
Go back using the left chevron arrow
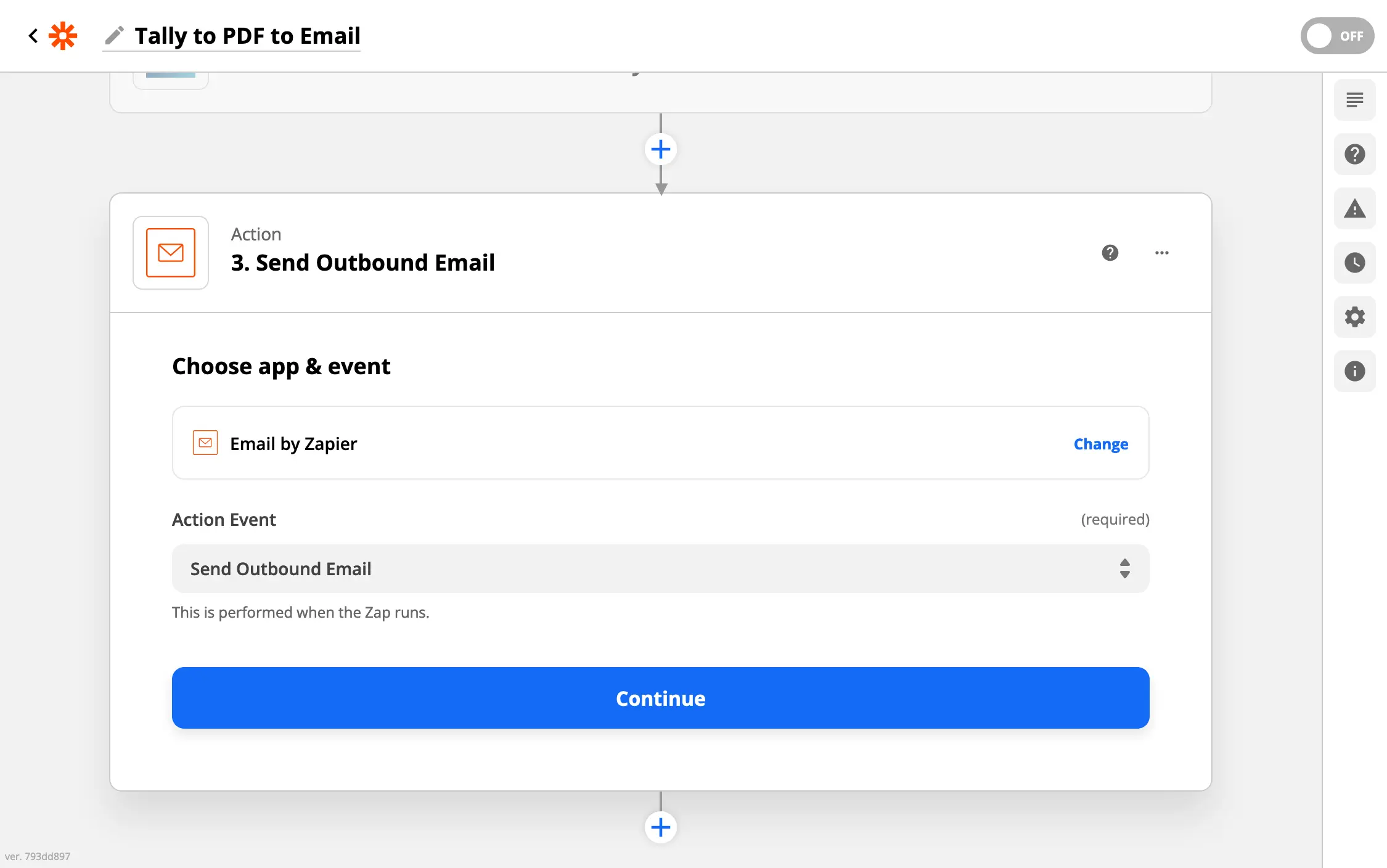point(32,35)
